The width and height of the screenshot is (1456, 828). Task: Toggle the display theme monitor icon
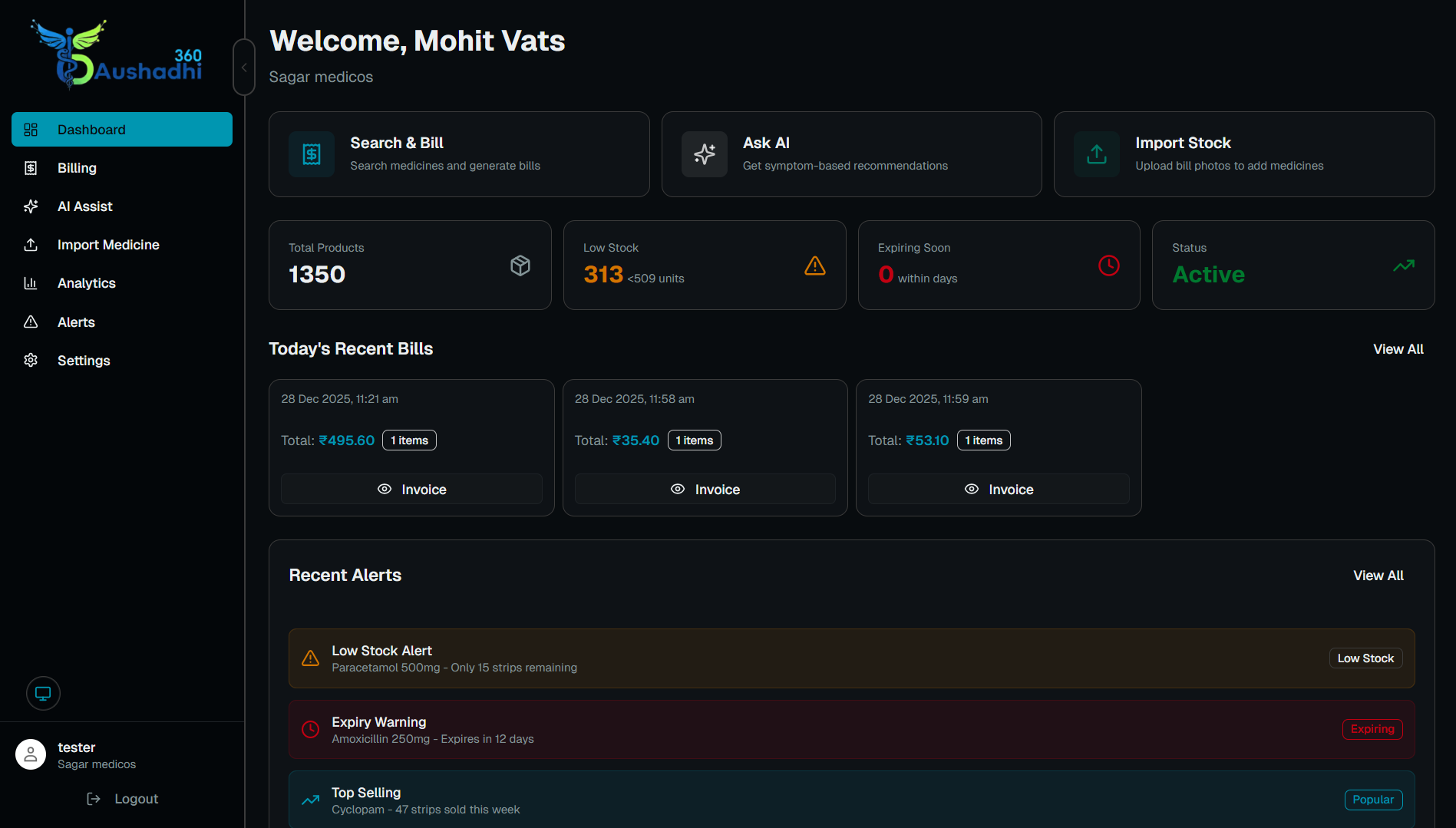click(43, 694)
